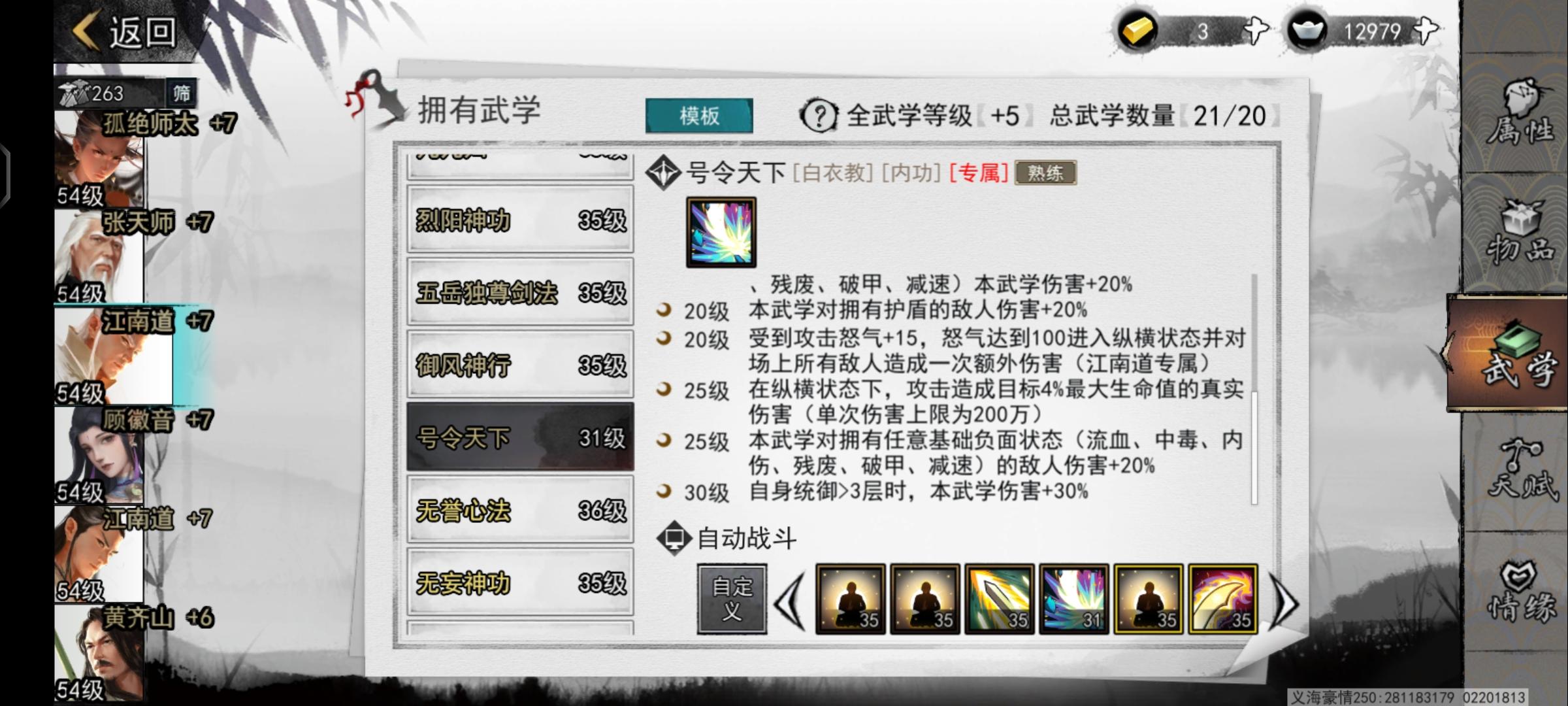Show next auto battle skills with right arrow
The image size is (1568, 706).
pyautogui.click(x=1284, y=600)
